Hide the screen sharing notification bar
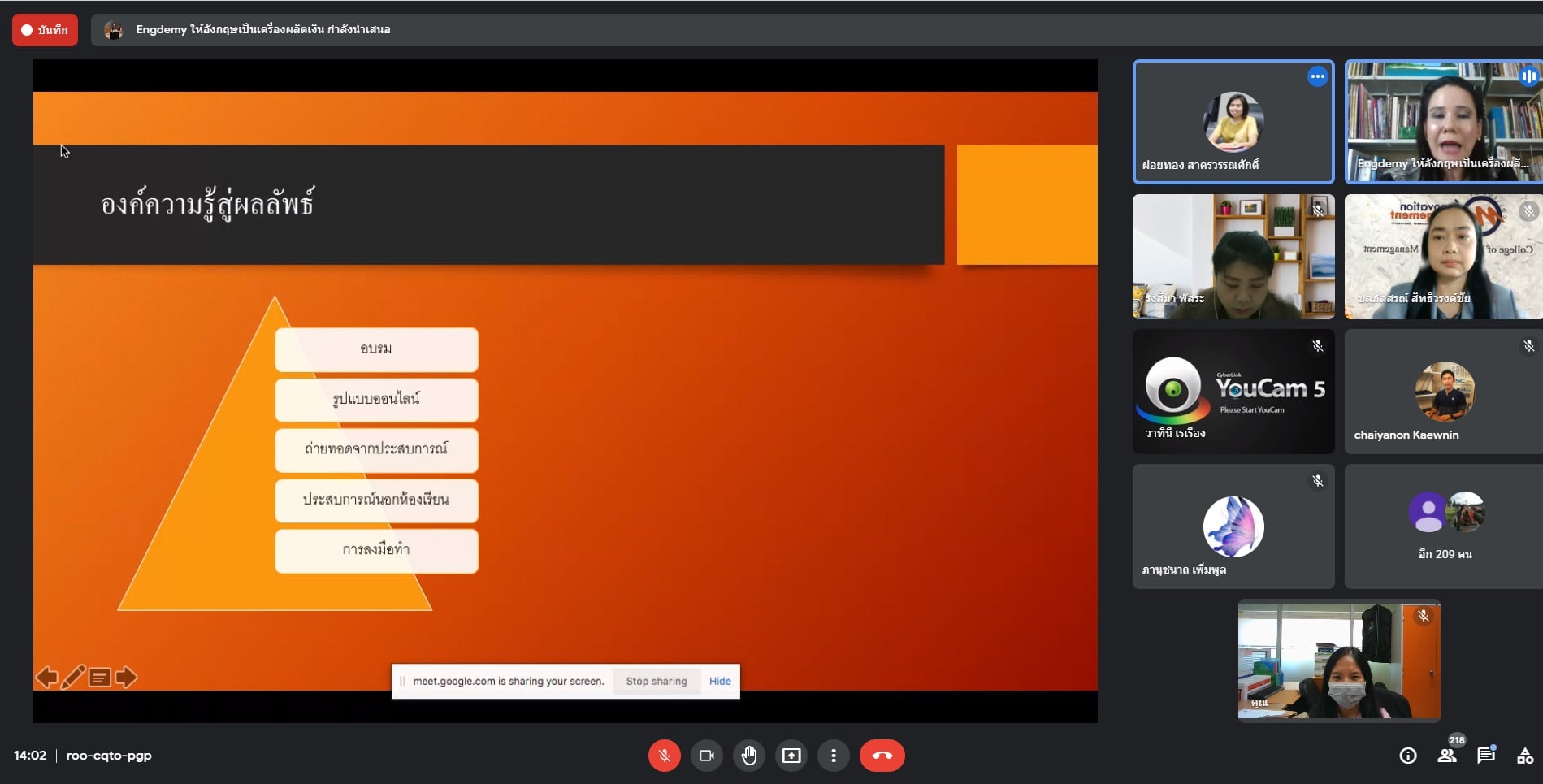 pyautogui.click(x=719, y=681)
